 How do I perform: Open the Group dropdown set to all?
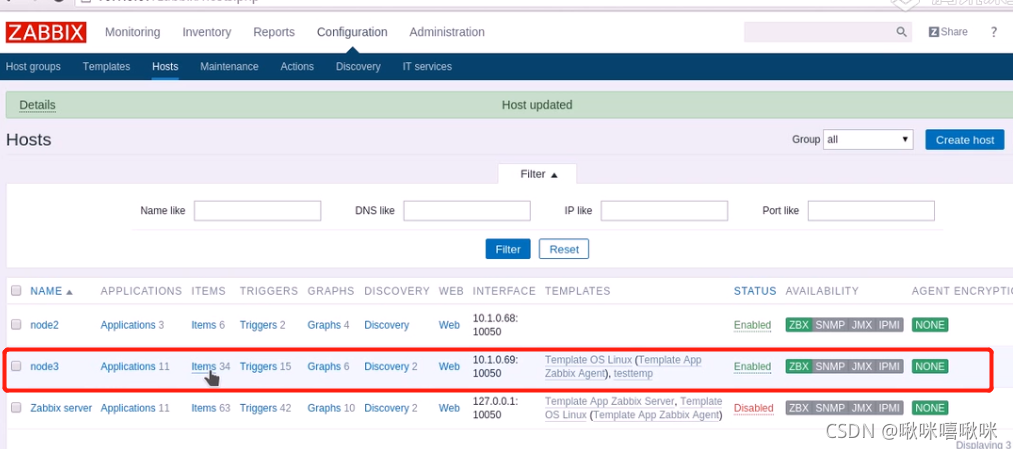coord(868,140)
